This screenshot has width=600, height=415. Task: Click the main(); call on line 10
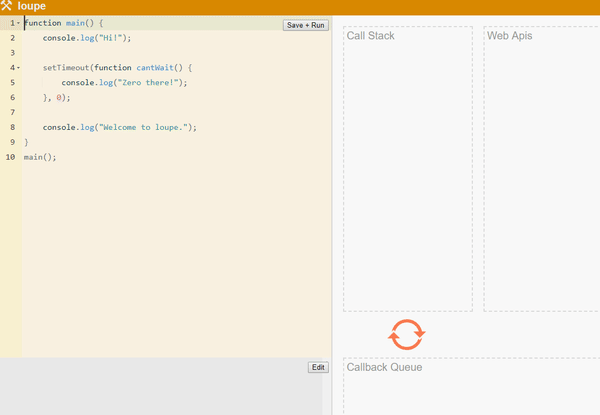click(x=40, y=157)
